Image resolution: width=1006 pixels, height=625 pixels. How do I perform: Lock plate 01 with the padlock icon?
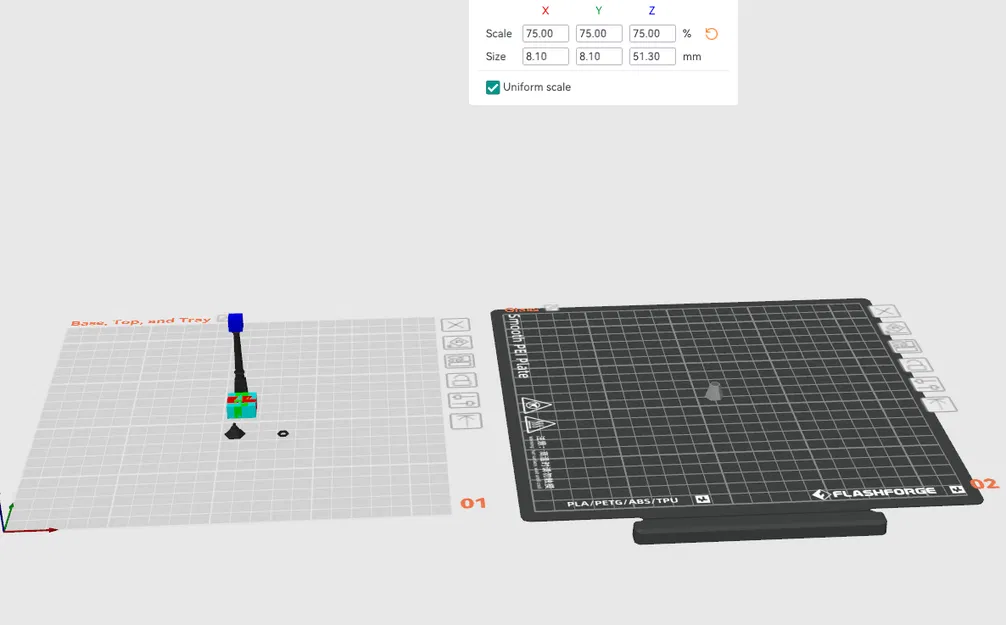[461, 381]
